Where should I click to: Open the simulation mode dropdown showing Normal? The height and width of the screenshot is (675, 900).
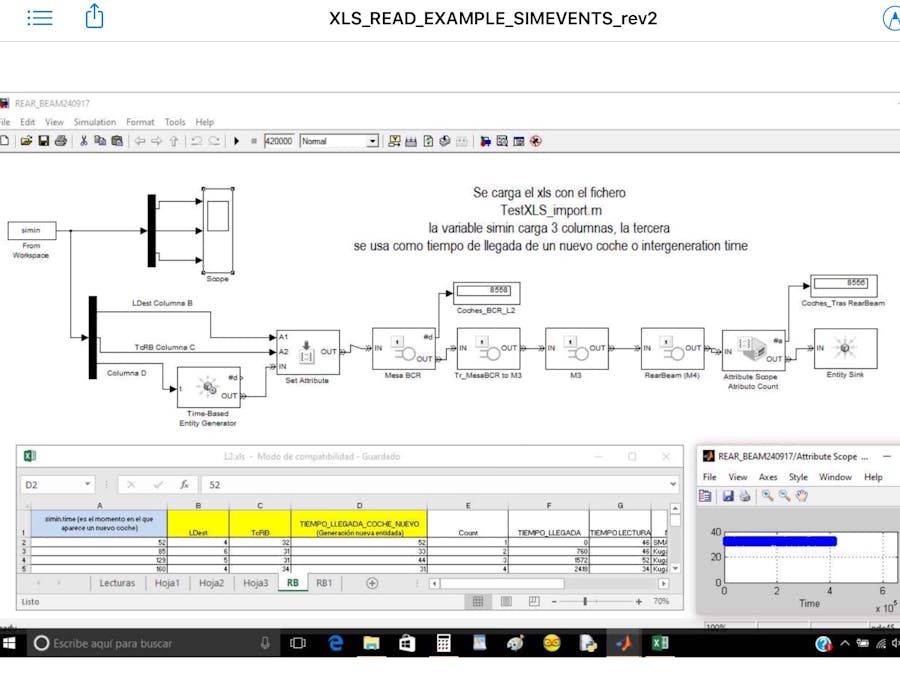(x=373, y=141)
